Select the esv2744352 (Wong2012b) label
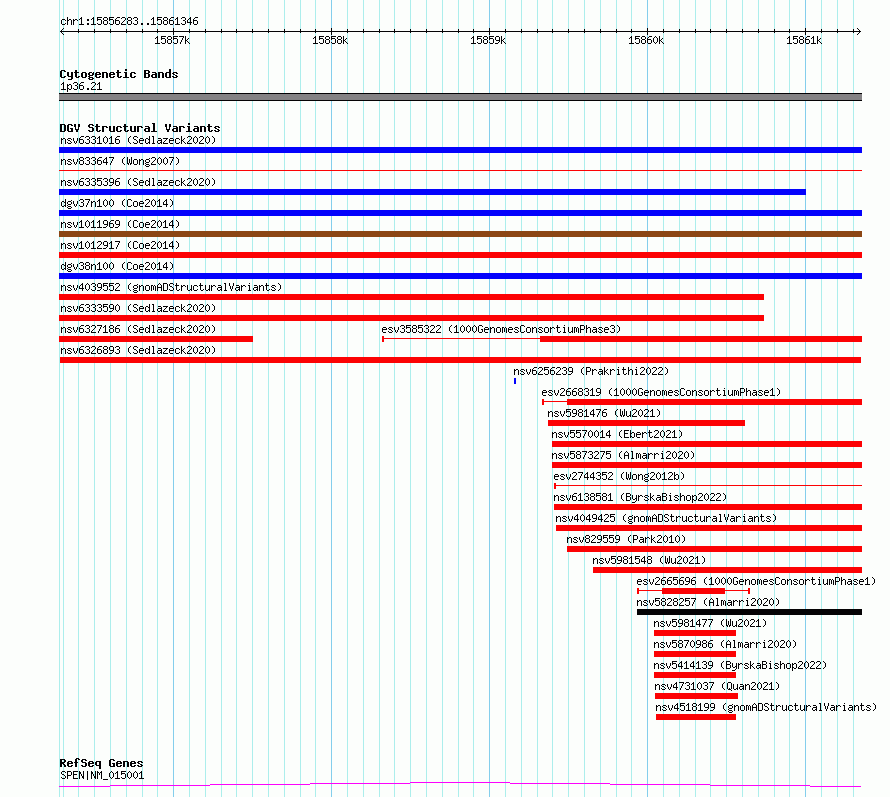The height and width of the screenshot is (797, 890). tap(619, 476)
